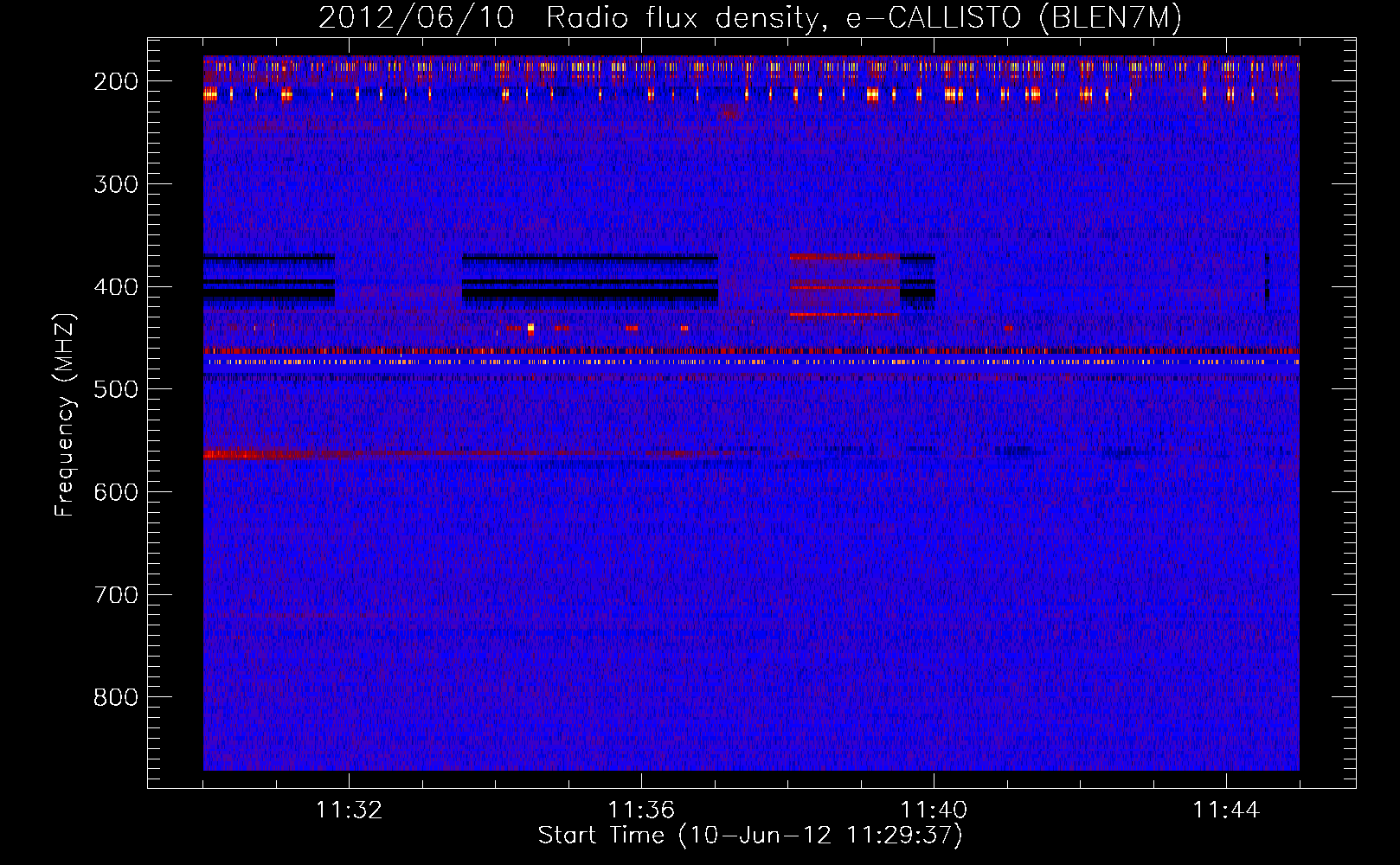The width and height of the screenshot is (1400, 865).
Task: Click the bright red emission band near 565 MHz
Action: [260, 454]
